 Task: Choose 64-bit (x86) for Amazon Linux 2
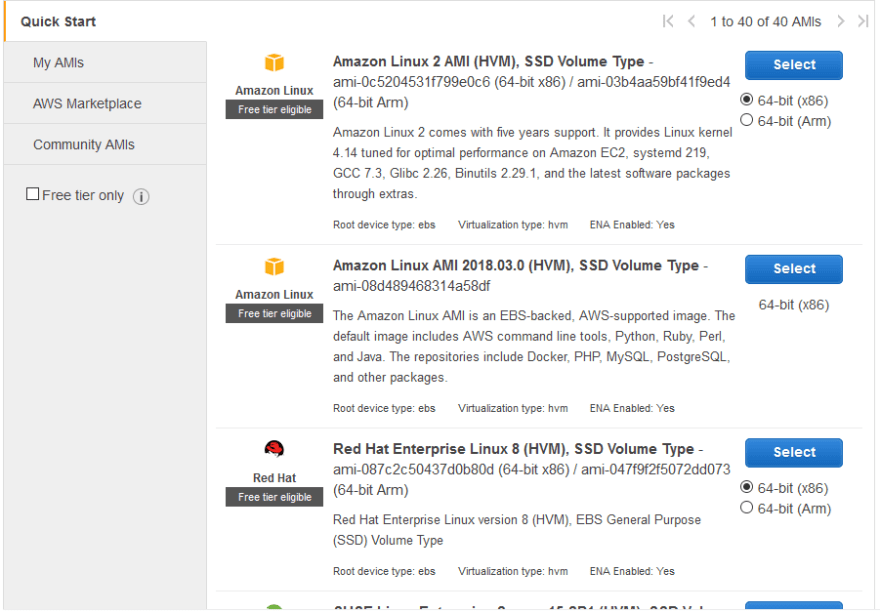(746, 99)
